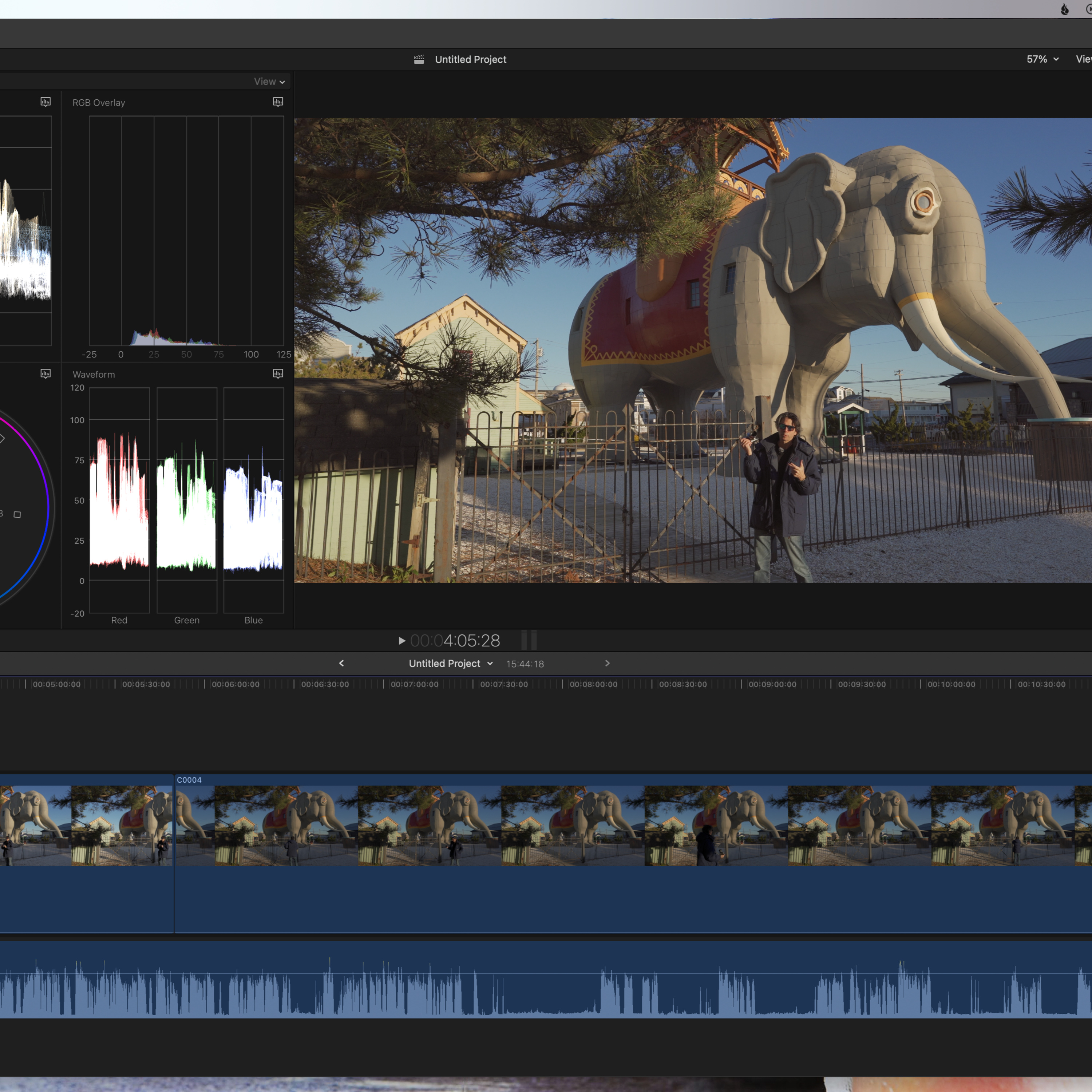Image resolution: width=1092 pixels, height=1092 pixels.
Task: Open settings icon of the vectorscope panel
Action: (x=46, y=373)
